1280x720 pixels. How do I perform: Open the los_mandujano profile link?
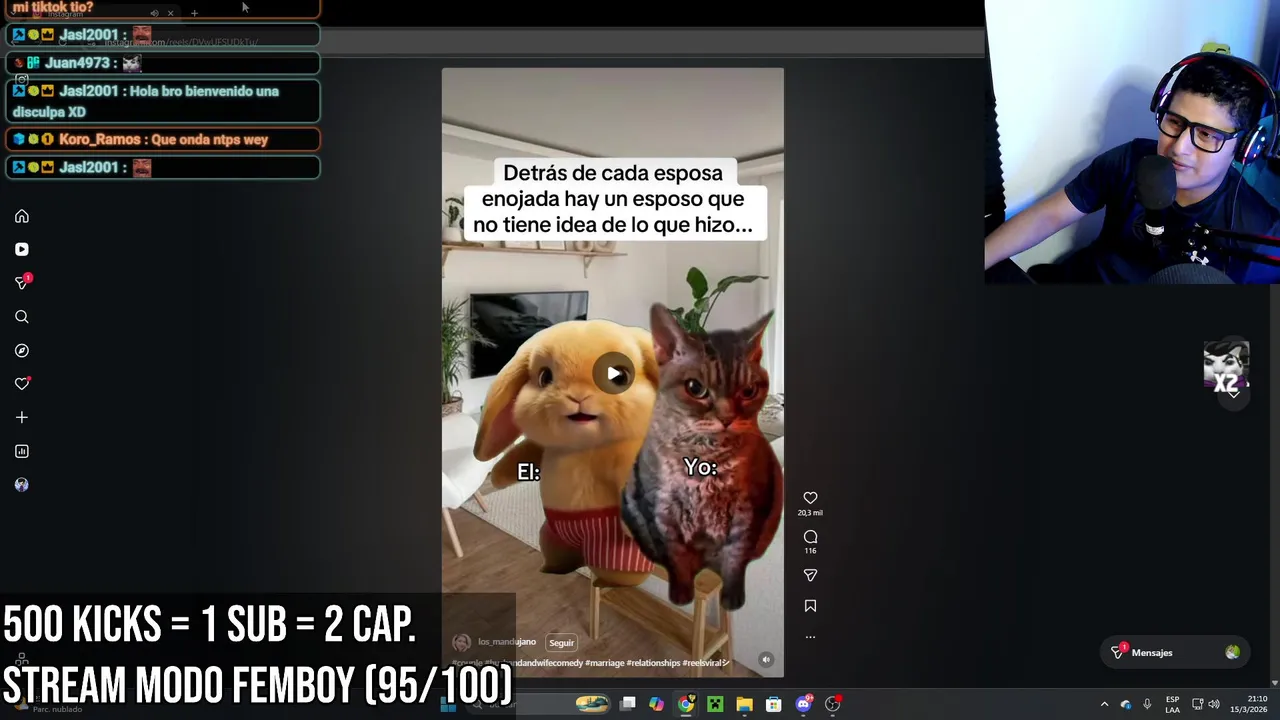coord(507,642)
